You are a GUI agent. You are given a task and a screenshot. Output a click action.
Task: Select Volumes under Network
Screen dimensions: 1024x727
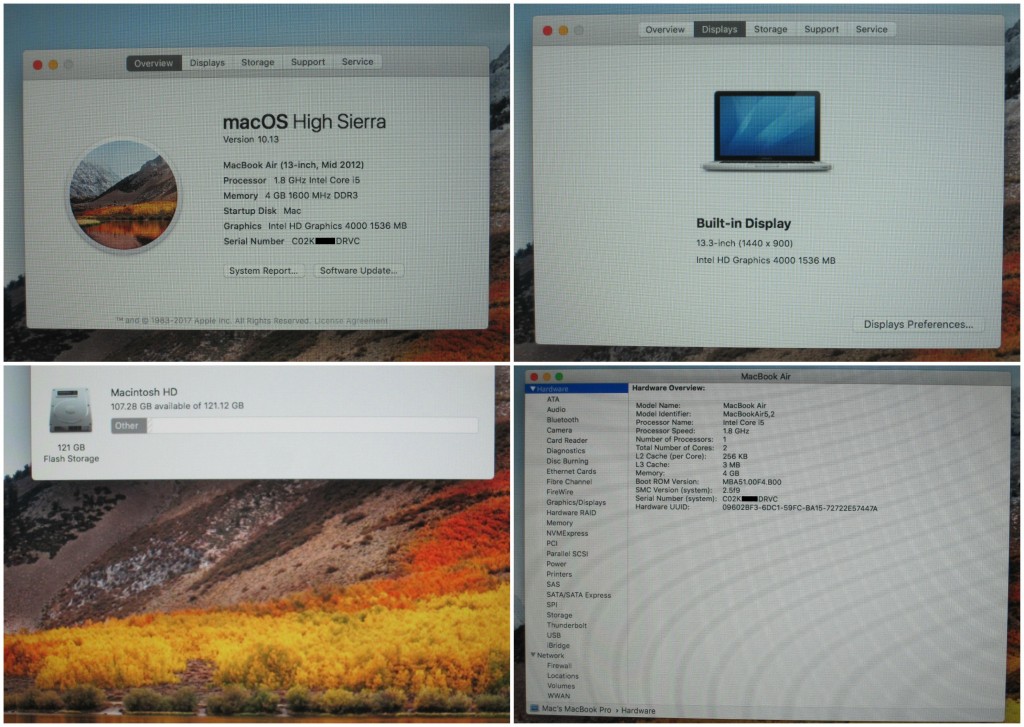(561, 686)
